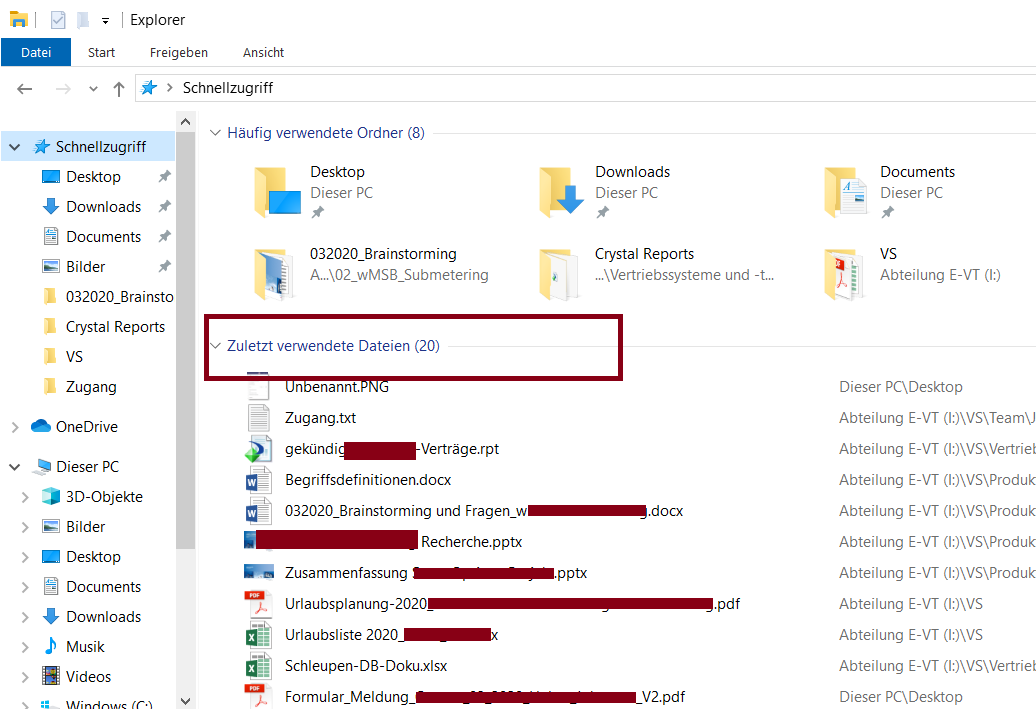The image size is (1036, 709).
Task: Click the Desktop folder tile icon
Action: [278, 192]
